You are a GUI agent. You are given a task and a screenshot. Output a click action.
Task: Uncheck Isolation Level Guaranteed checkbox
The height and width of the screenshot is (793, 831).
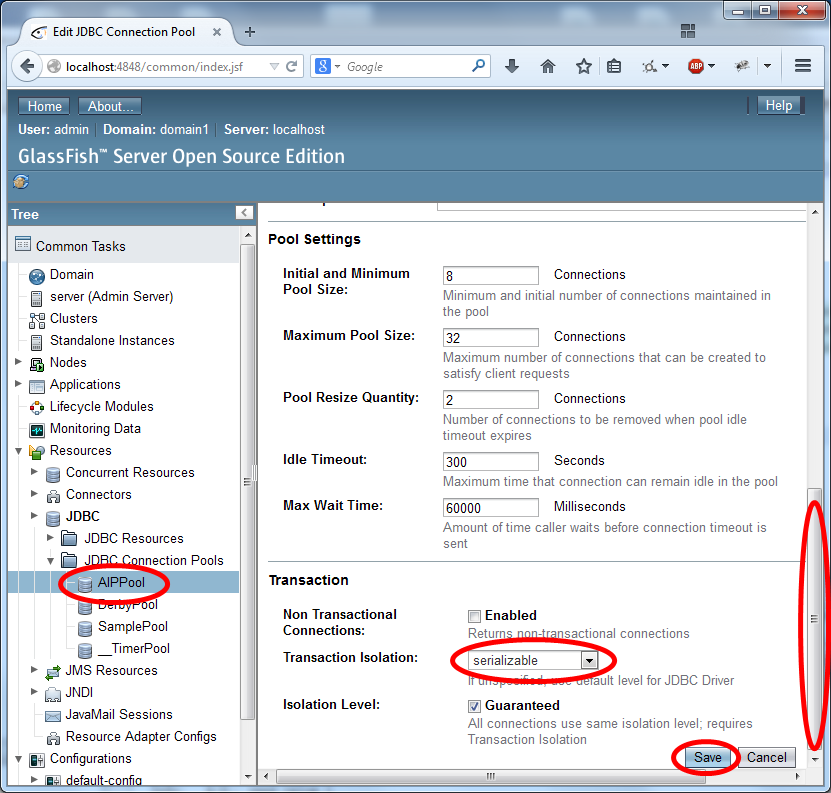click(475, 706)
